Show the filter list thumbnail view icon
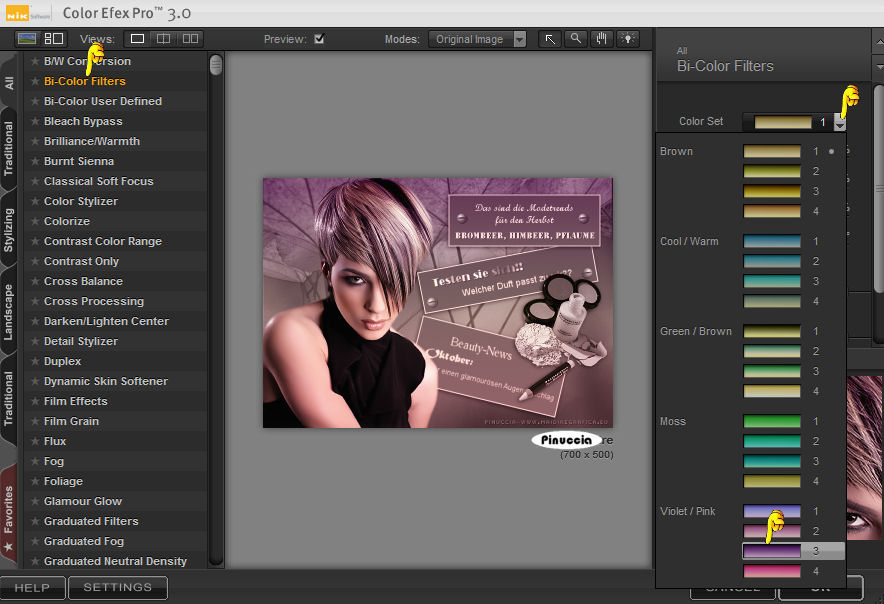The height and width of the screenshot is (604, 884). coord(28,39)
